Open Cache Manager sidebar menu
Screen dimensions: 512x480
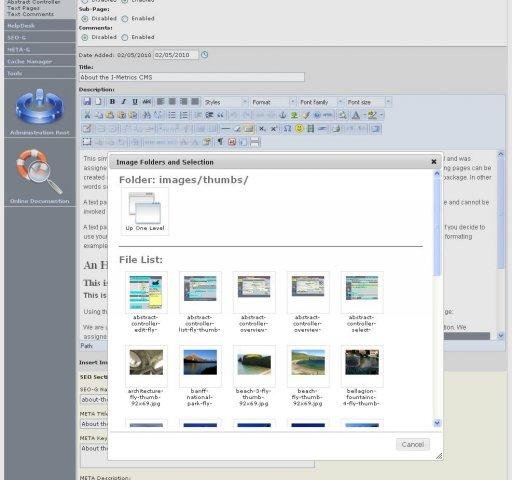click(40, 62)
